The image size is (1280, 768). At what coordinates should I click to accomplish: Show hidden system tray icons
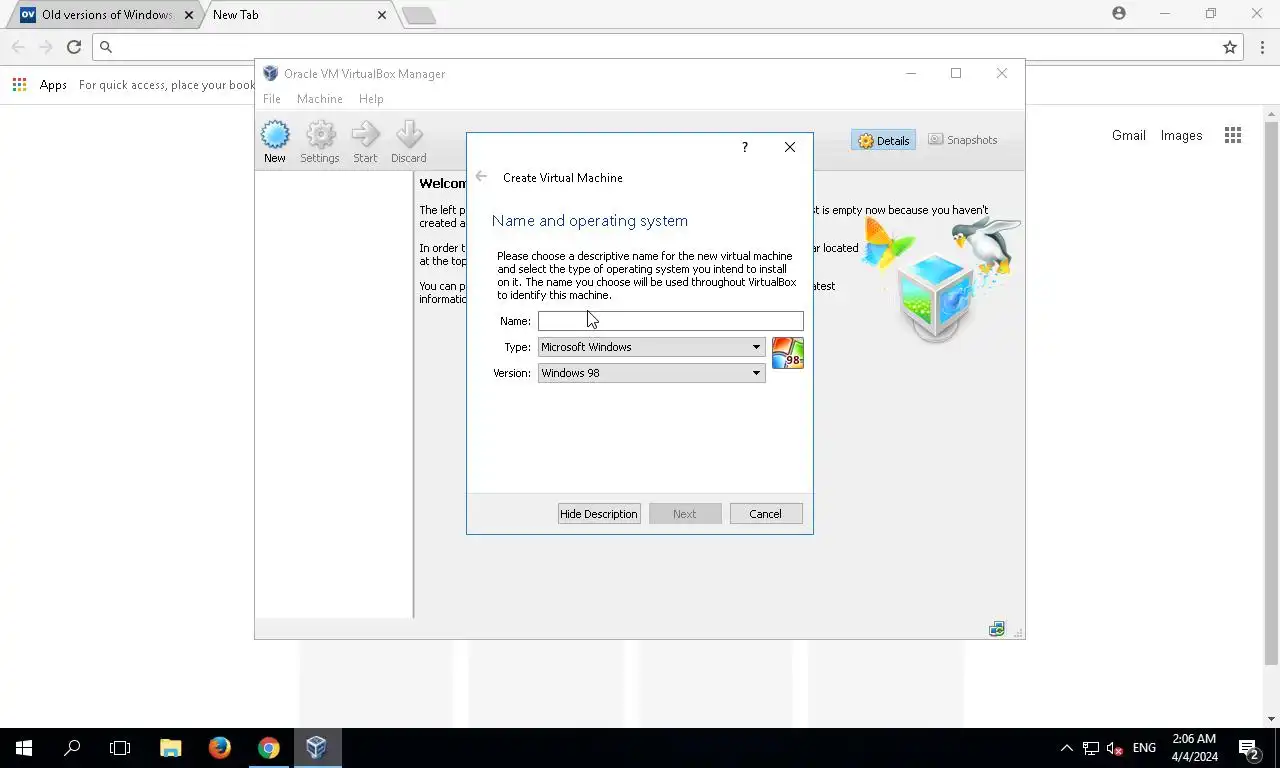tap(1066, 748)
